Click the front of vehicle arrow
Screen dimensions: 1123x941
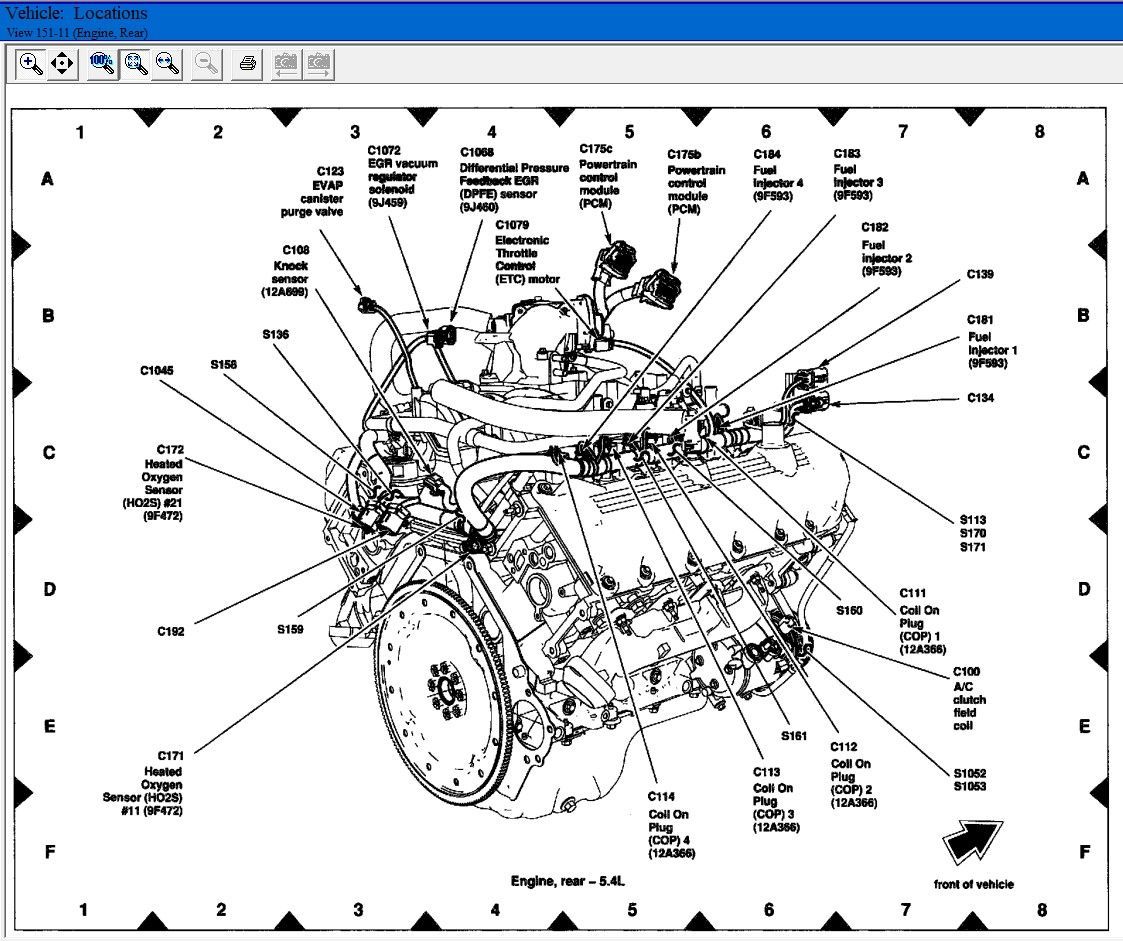coord(972,843)
